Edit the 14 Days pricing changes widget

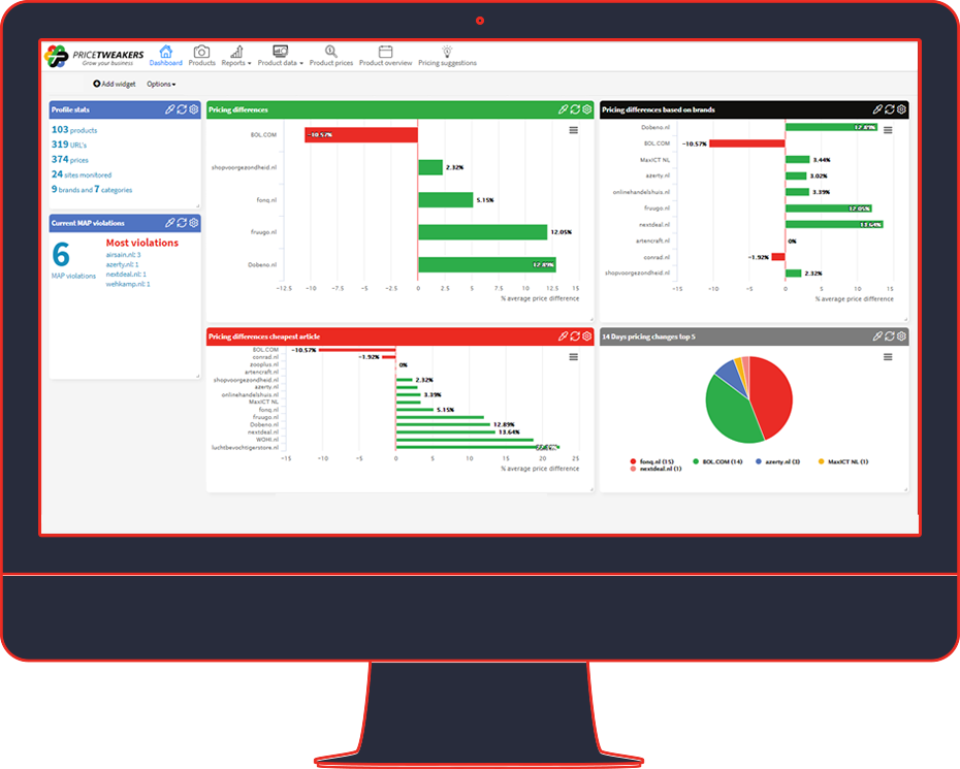click(x=877, y=336)
